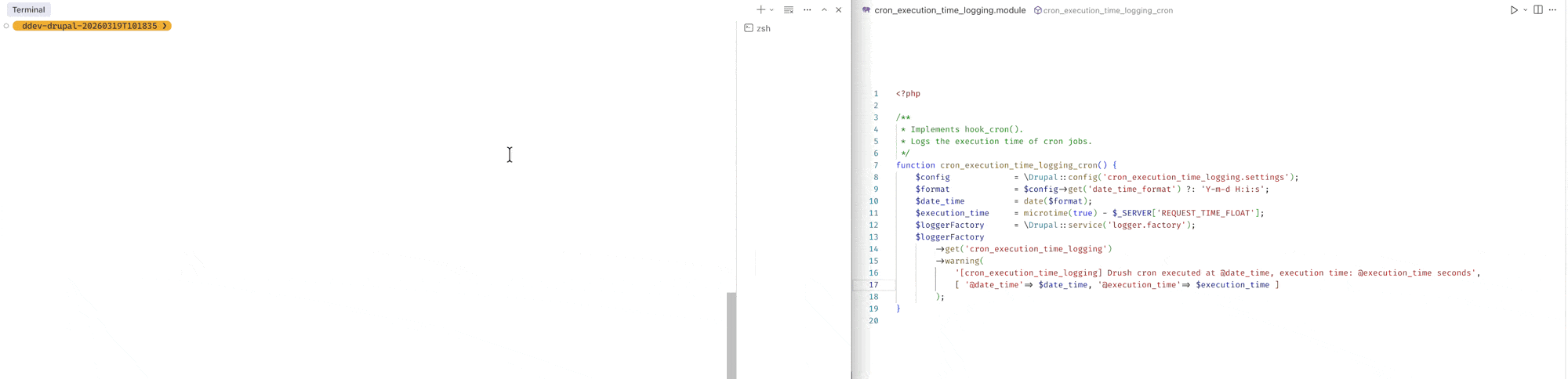This screenshot has width=1568, height=379.
Task: Click the PHP elephant file icon
Action: coord(866,10)
